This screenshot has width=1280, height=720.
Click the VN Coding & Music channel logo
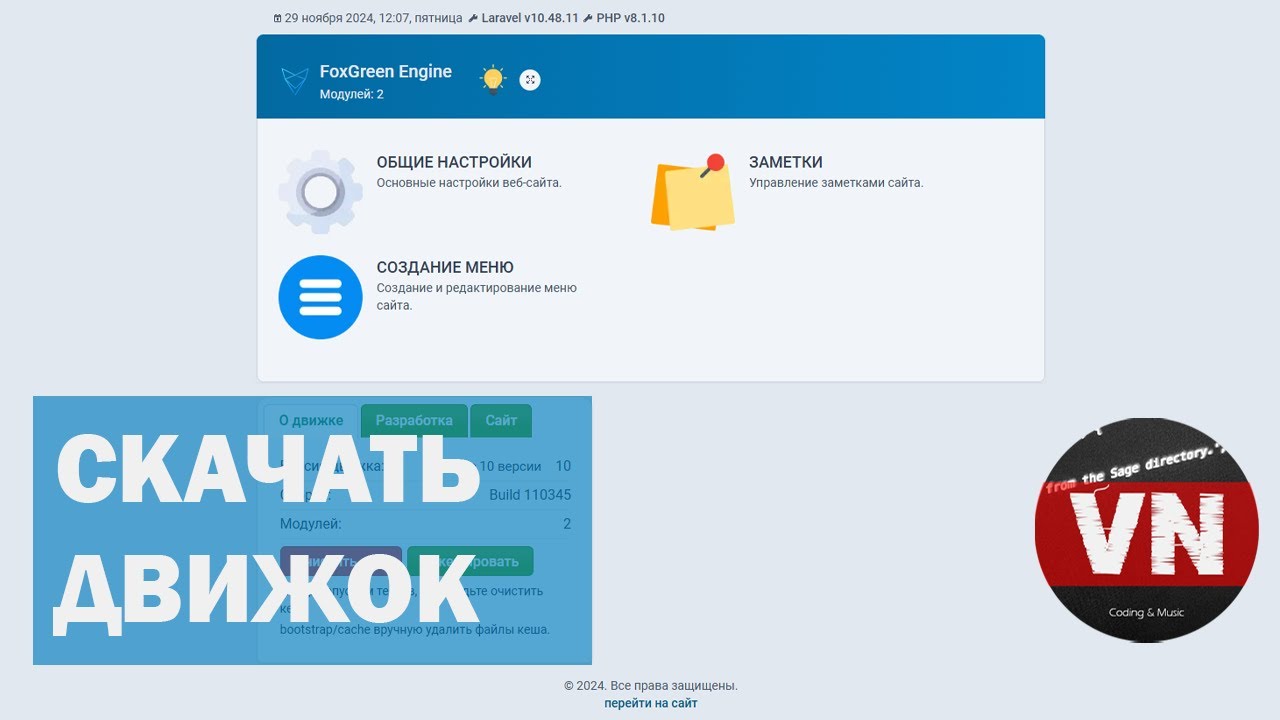[1146, 530]
